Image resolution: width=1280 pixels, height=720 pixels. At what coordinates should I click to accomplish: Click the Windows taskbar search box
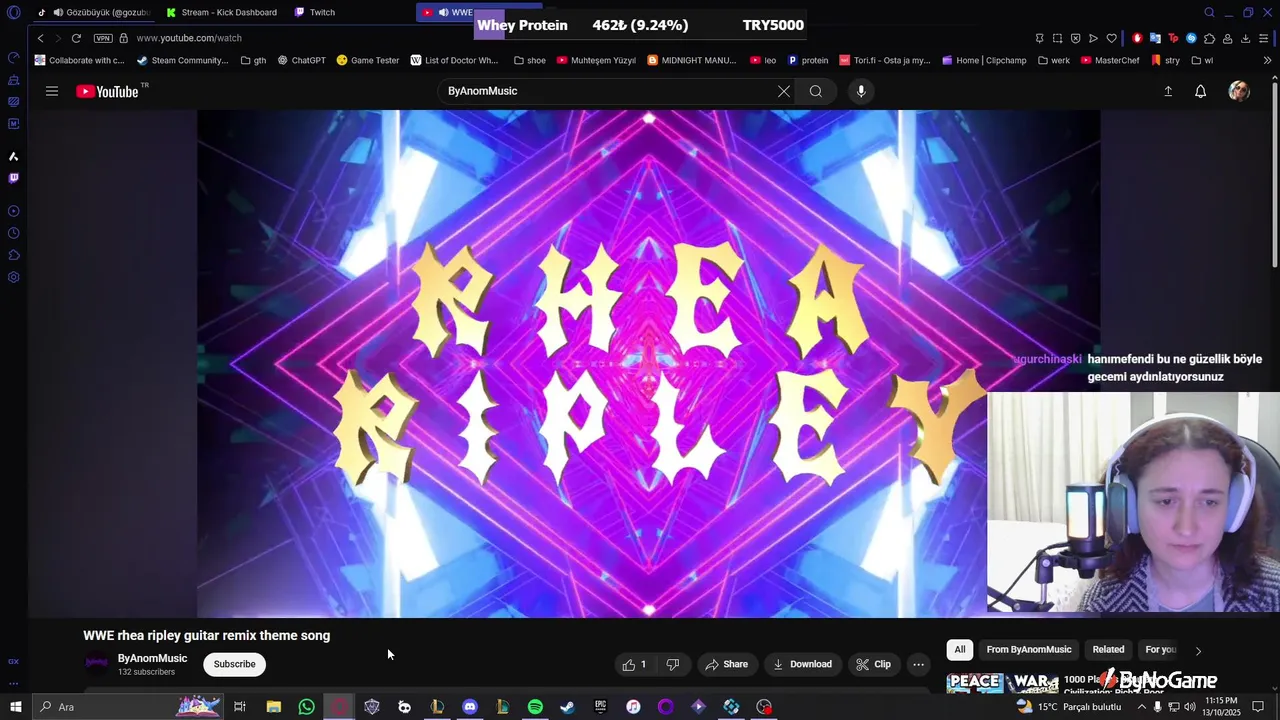click(x=128, y=707)
